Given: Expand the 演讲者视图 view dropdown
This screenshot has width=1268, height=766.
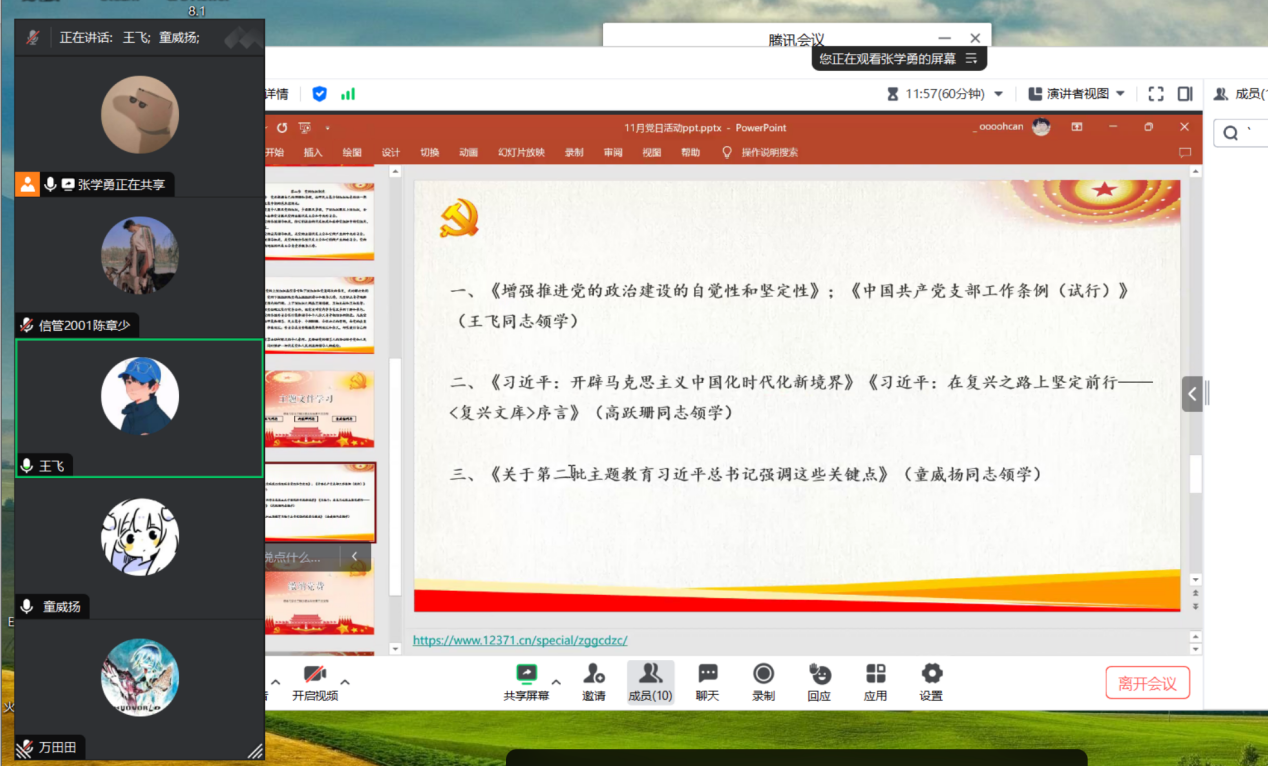Looking at the screenshot, I should pyautogui.click(x=1120, y=94).
